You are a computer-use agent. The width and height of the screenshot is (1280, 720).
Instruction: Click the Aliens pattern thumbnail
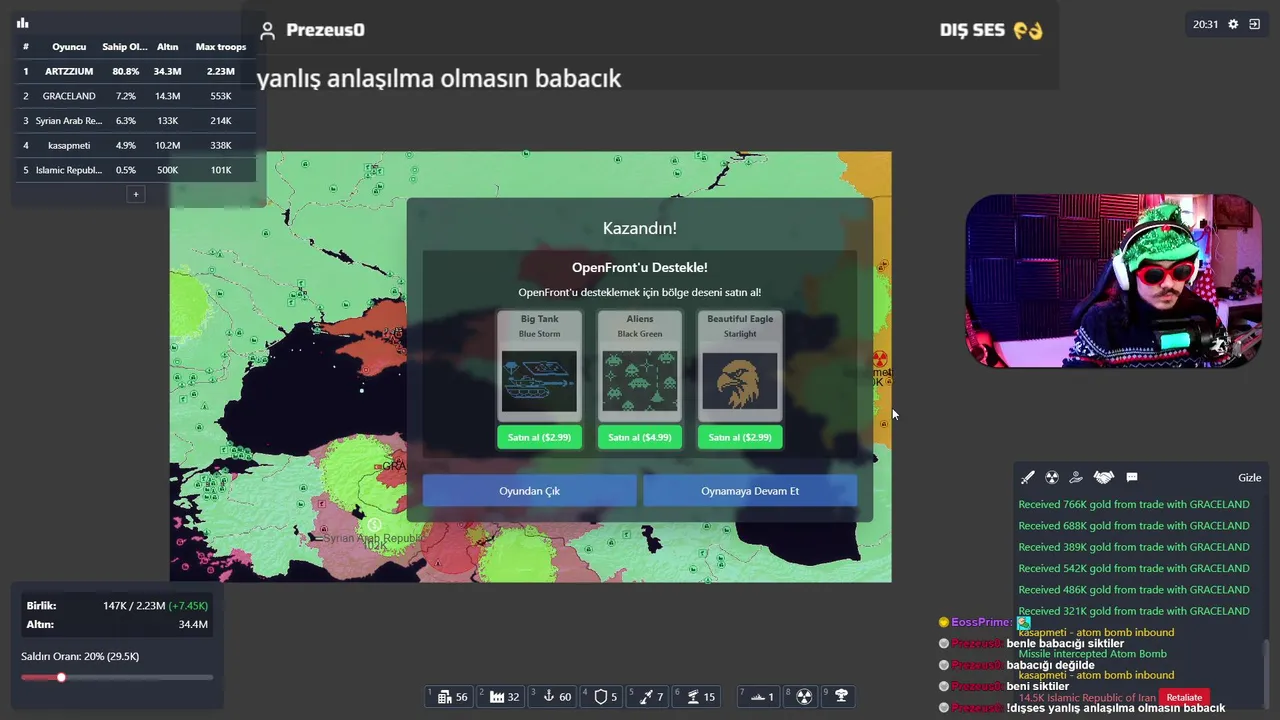tap(639, 381)
